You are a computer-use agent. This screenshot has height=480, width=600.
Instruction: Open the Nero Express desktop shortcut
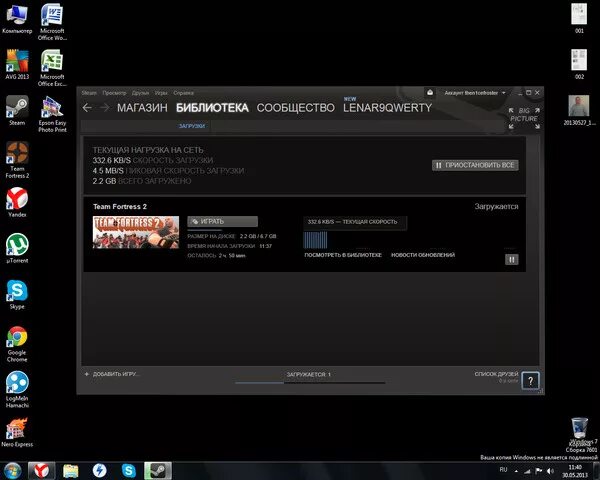coord(17,432)
